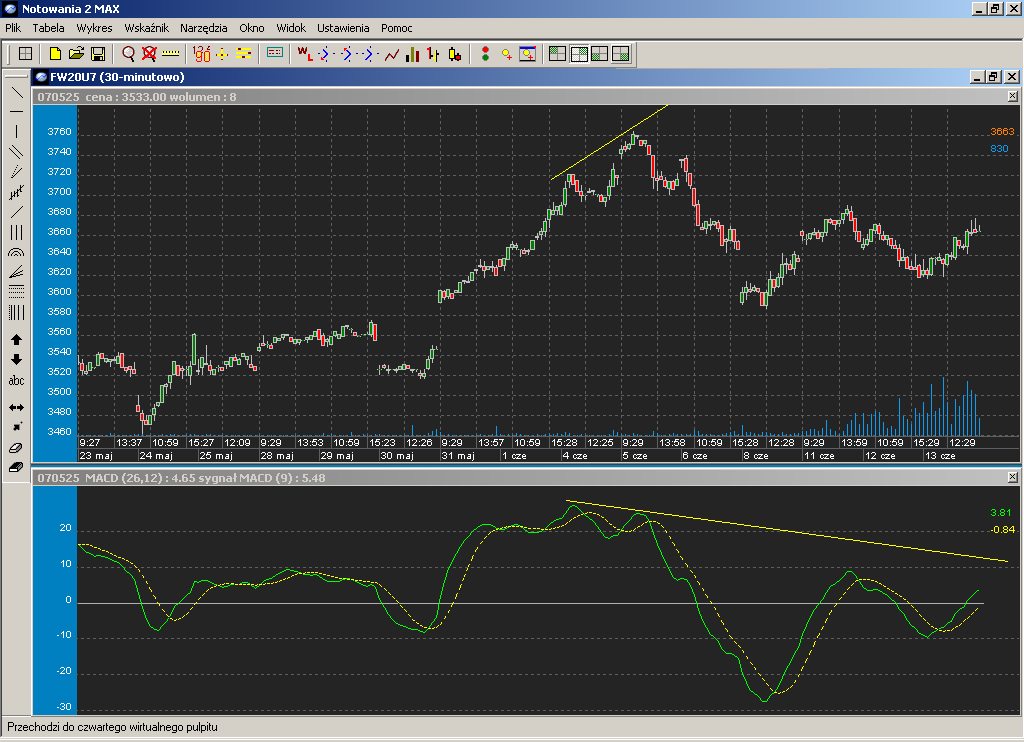
Task: Close the price chart panel
Action: (x=1012, y=97)
